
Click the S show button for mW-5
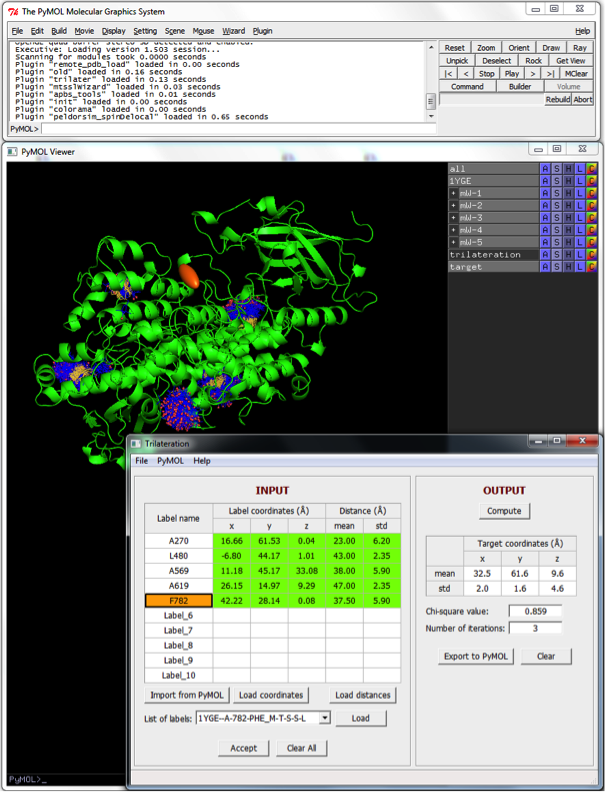pyautogui.click(x=557, y=242)
